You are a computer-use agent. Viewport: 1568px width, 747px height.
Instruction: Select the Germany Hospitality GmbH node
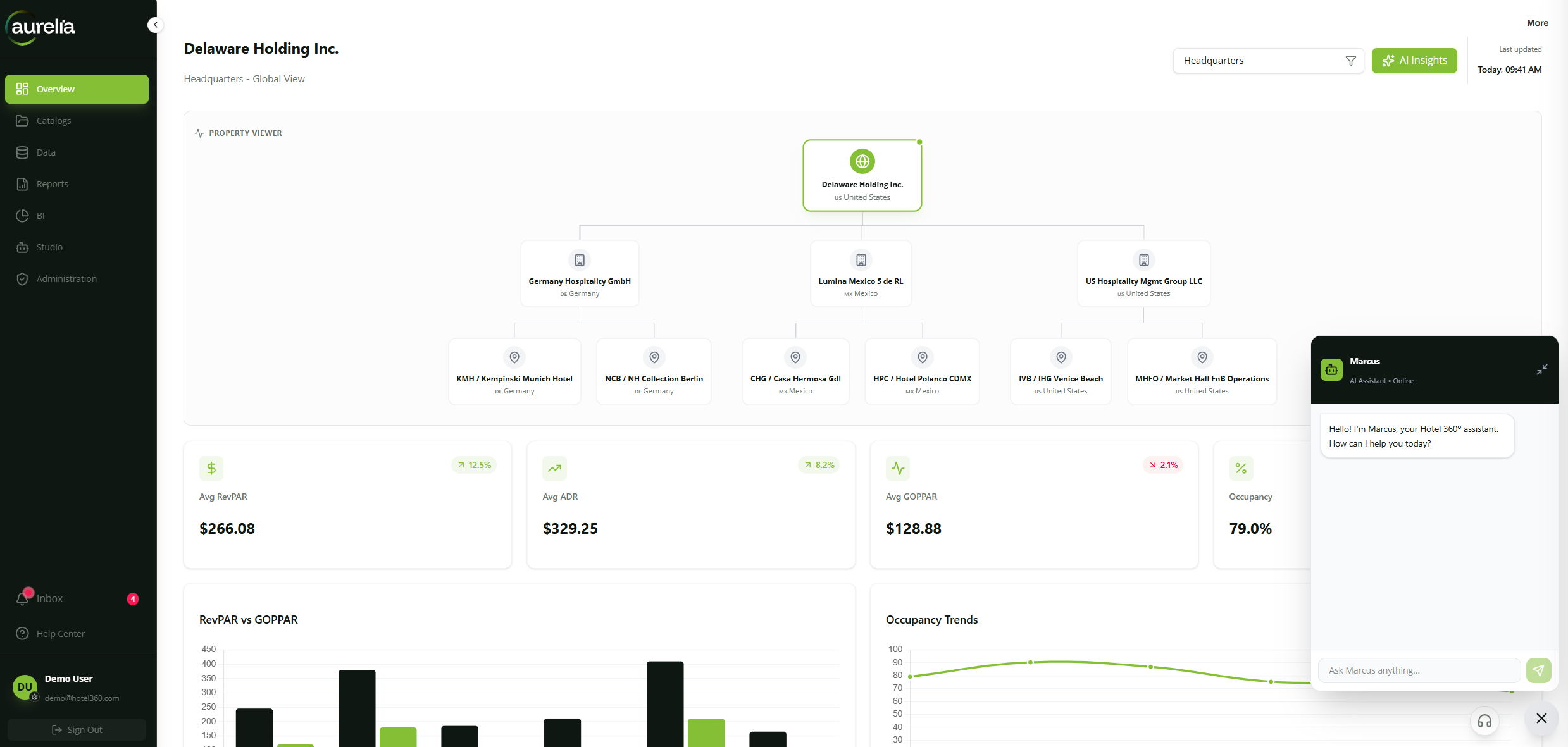(x=580, y=273)
